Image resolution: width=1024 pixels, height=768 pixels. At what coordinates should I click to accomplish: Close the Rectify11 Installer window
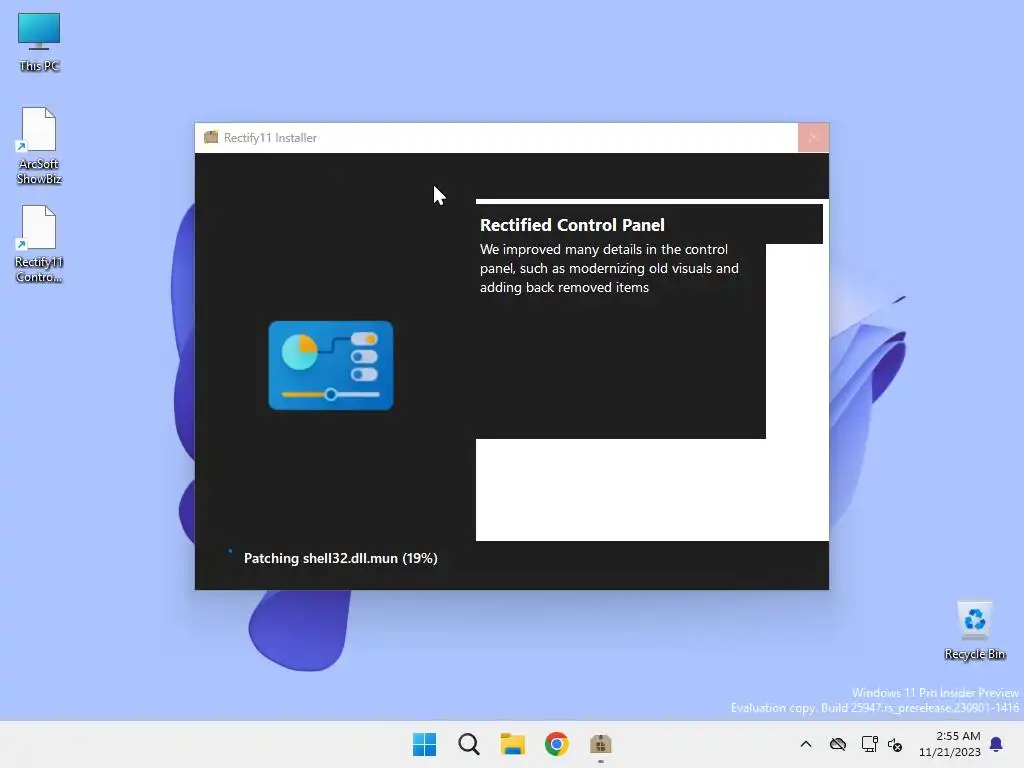click(x=813, y=138)
